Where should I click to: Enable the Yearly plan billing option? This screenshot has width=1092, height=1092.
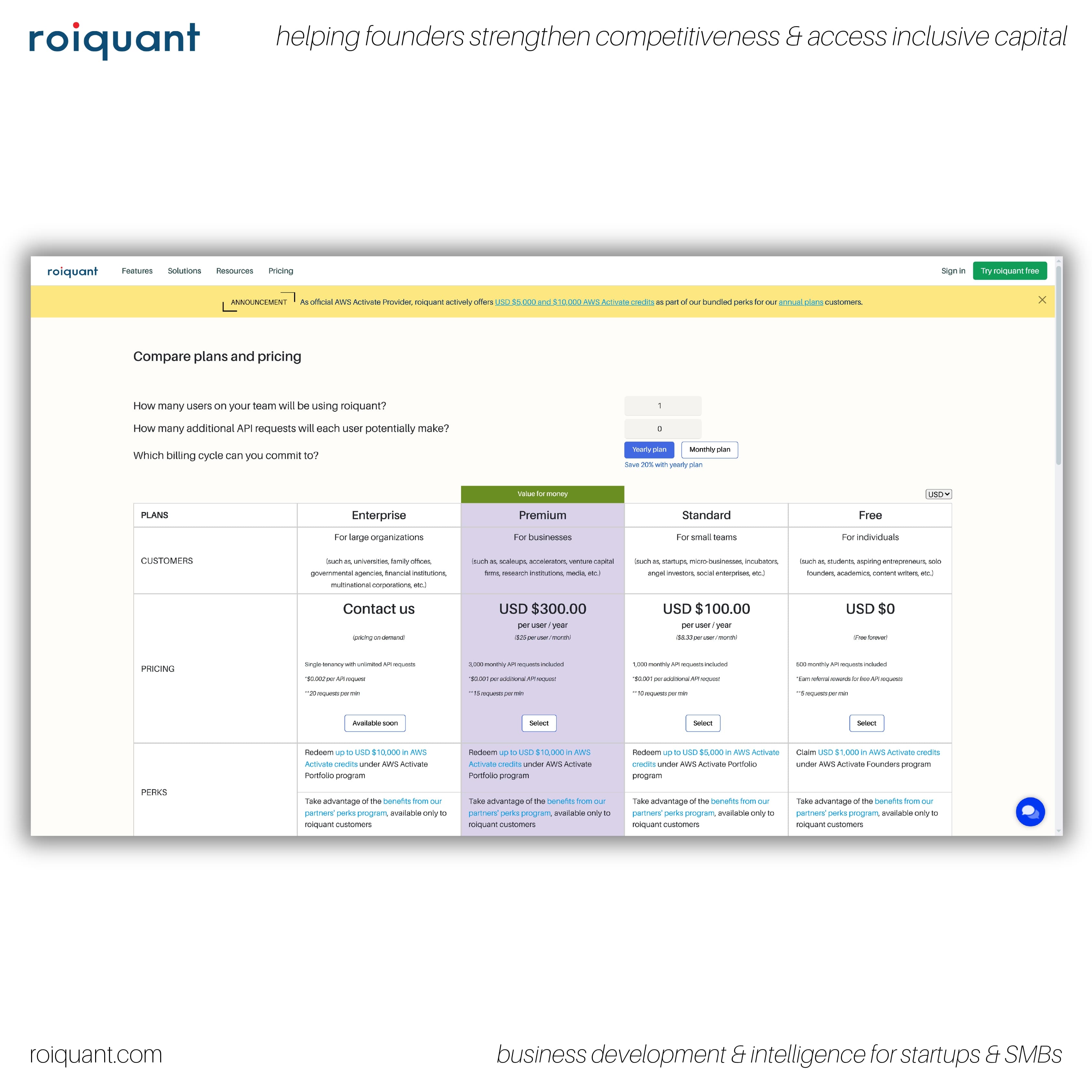649,449
